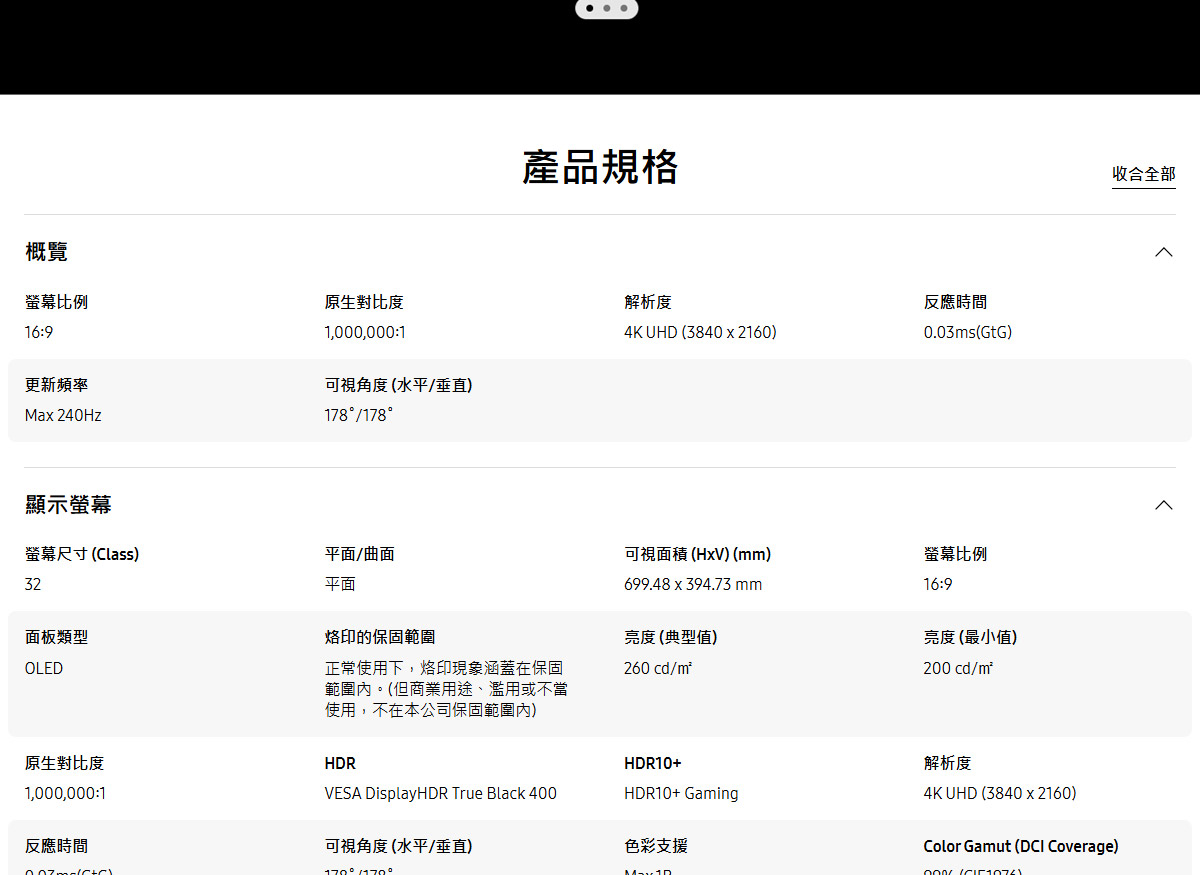Click the 產品規格 page title

pyautogui.click(x=600, y=167)
